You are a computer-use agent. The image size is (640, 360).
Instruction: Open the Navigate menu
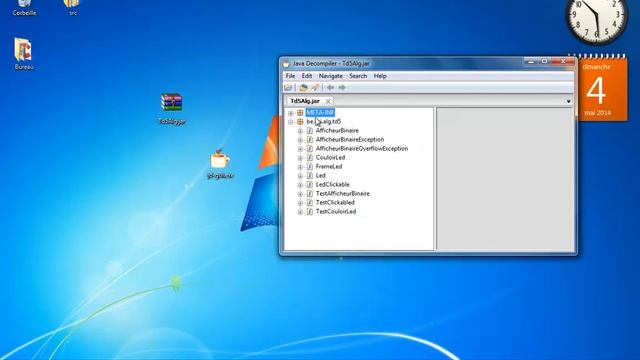331,76
